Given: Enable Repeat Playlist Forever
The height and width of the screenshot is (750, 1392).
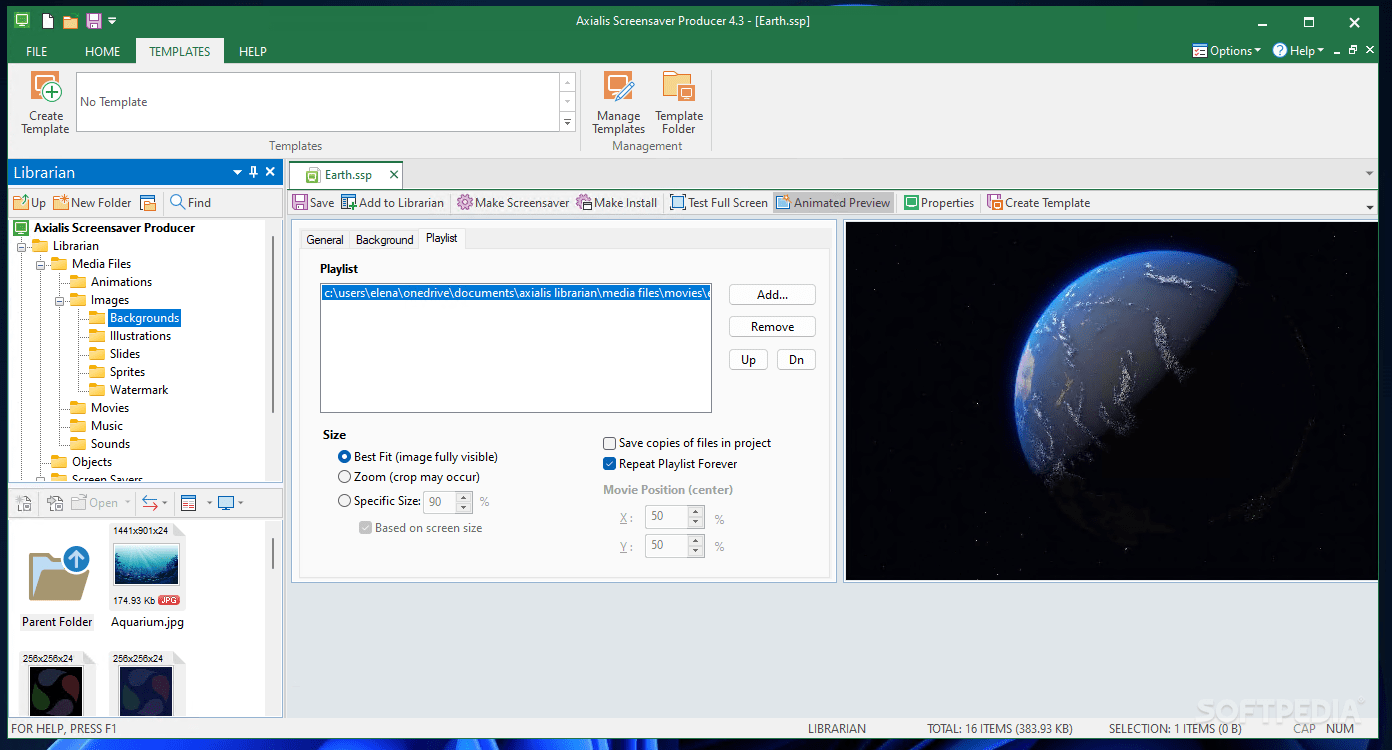Looking at the screenshot, I should click(x=609, y=464).
